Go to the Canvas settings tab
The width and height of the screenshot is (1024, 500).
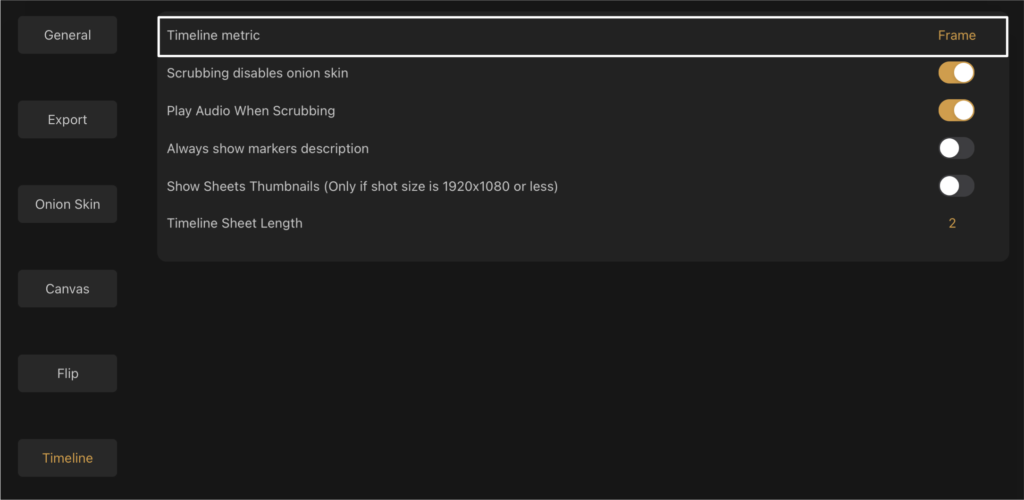(67, 289)
